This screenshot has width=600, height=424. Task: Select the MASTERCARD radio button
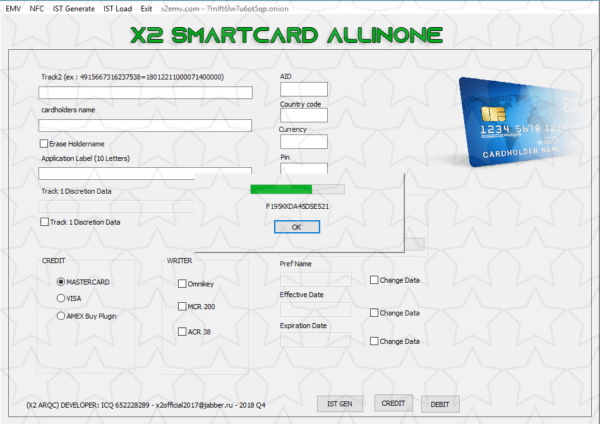pos(60,282)
